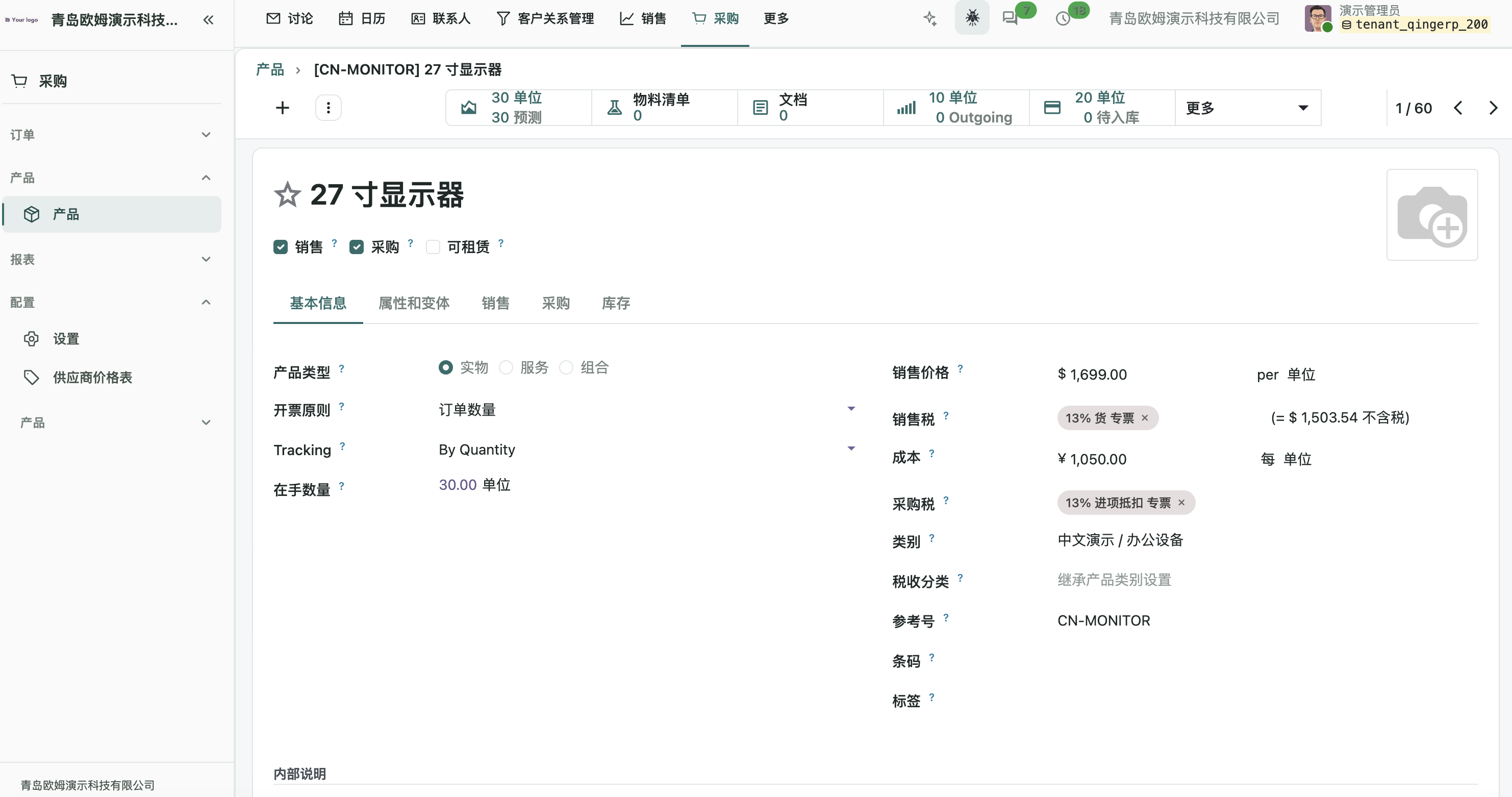Open the 文档 stat button
The image size is (1512, 797).
811,107
